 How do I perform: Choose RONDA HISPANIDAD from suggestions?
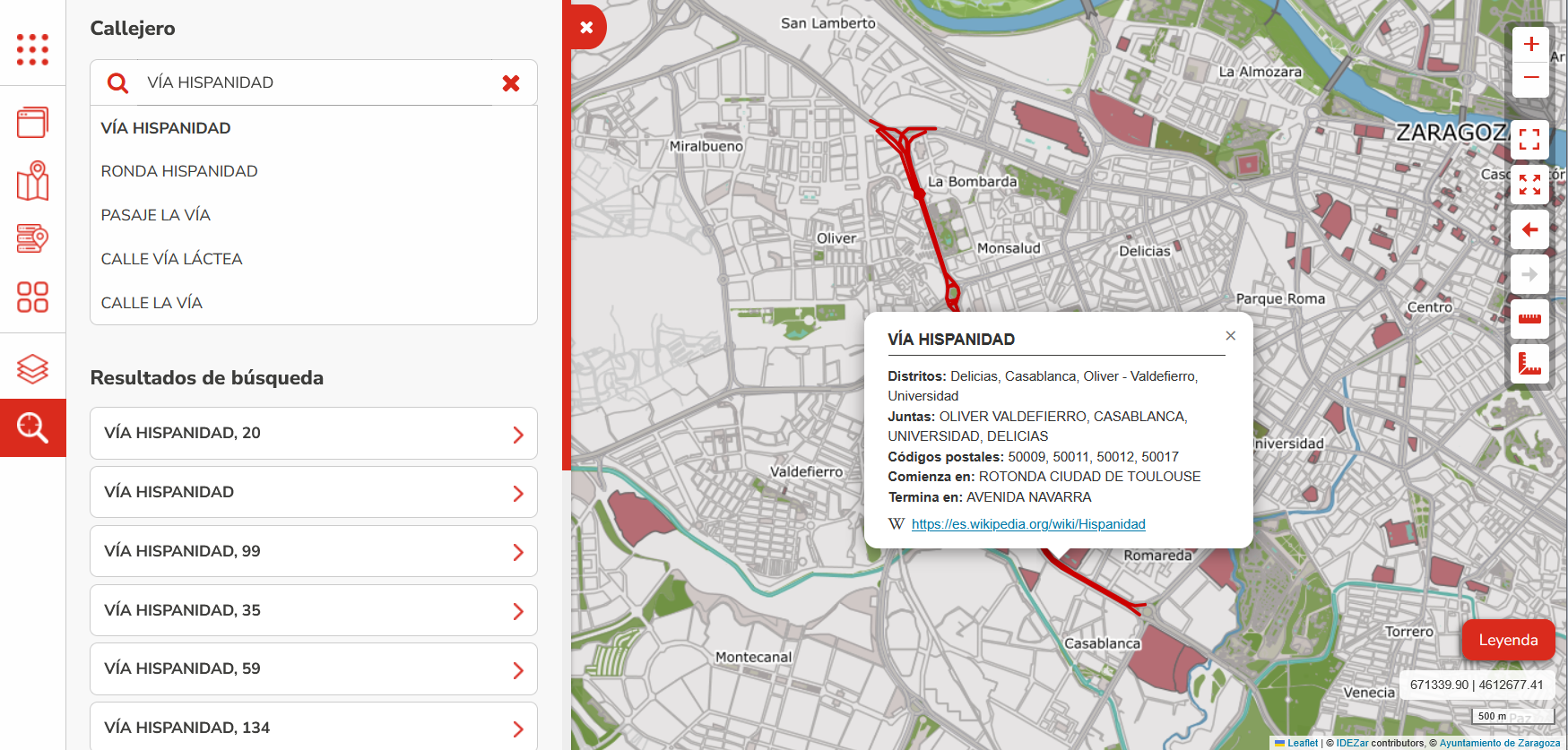[179, 171]
